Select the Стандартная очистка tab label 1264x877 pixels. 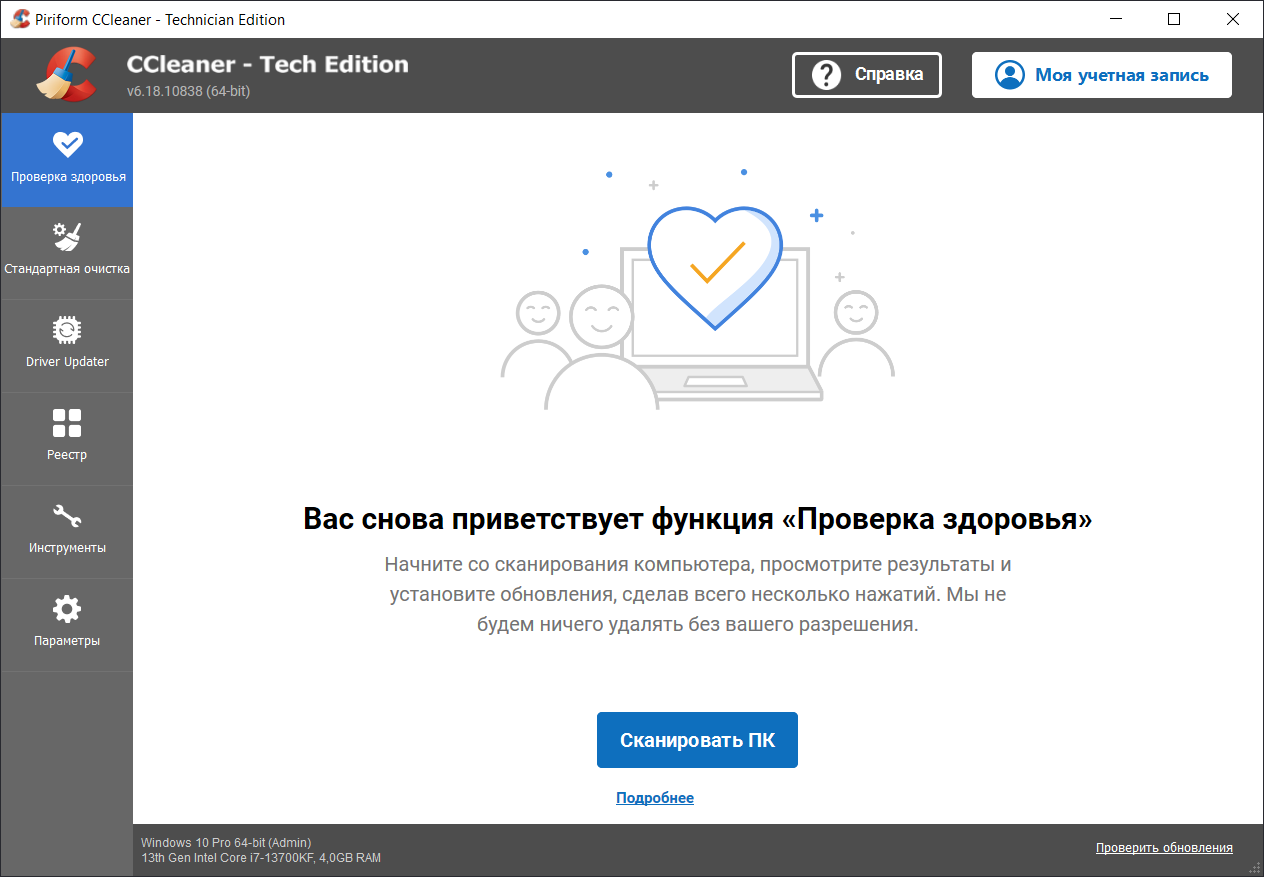67,269
